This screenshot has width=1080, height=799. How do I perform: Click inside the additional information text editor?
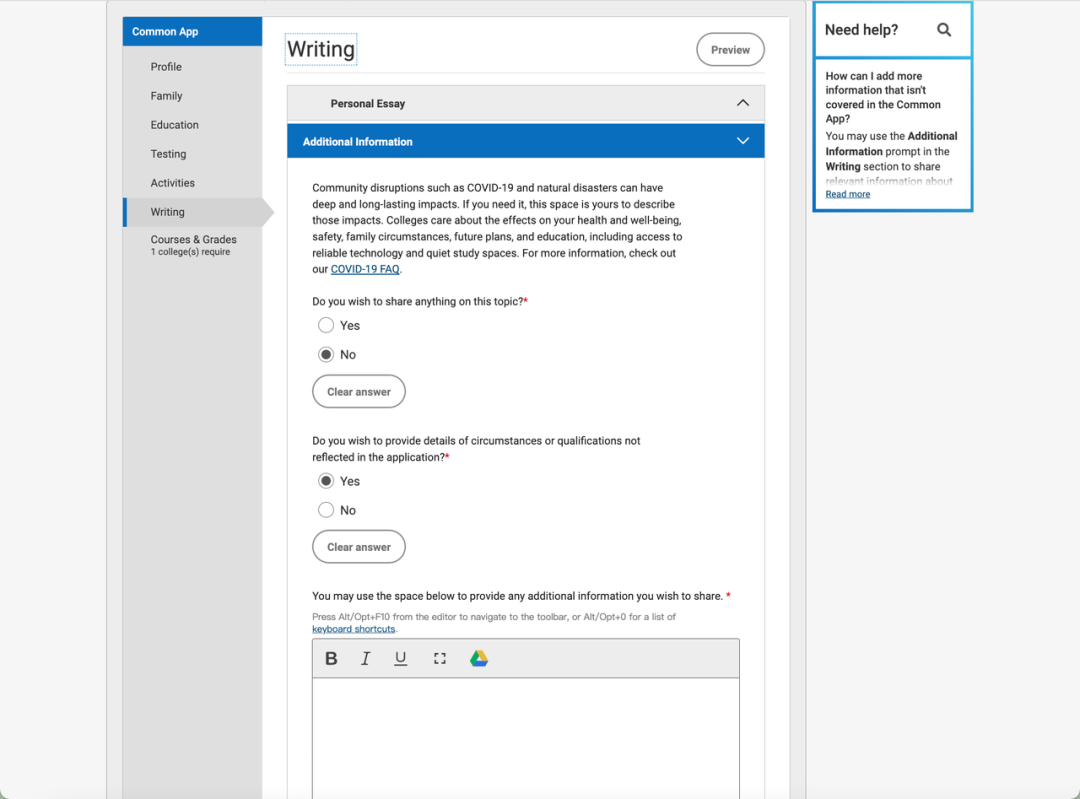(x=526, y=737)
